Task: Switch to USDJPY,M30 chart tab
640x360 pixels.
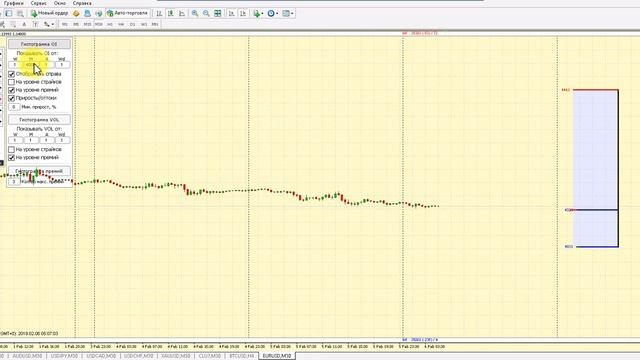Action: (64, 356)
